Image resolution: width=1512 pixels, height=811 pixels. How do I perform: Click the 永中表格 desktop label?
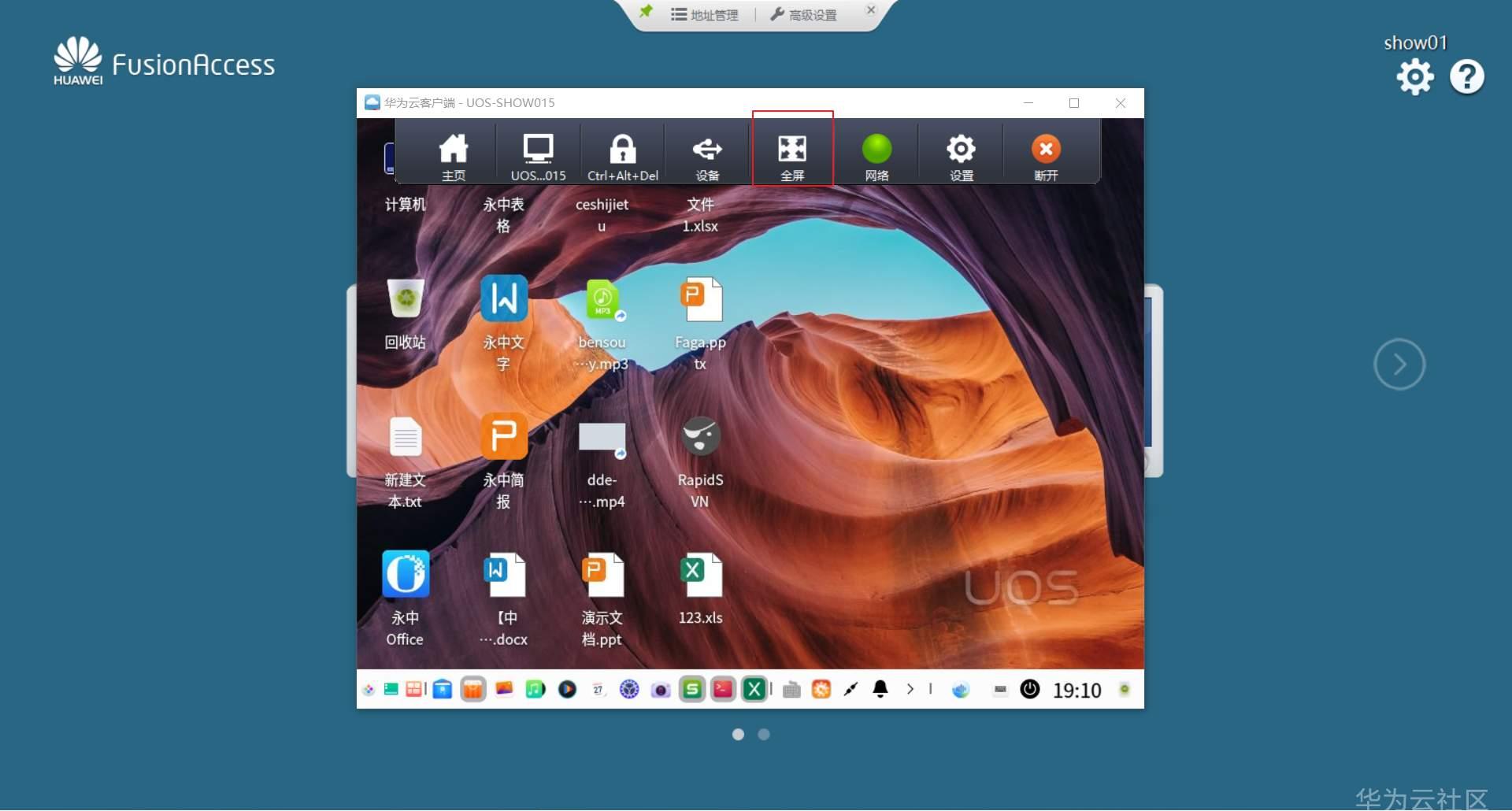504,215
